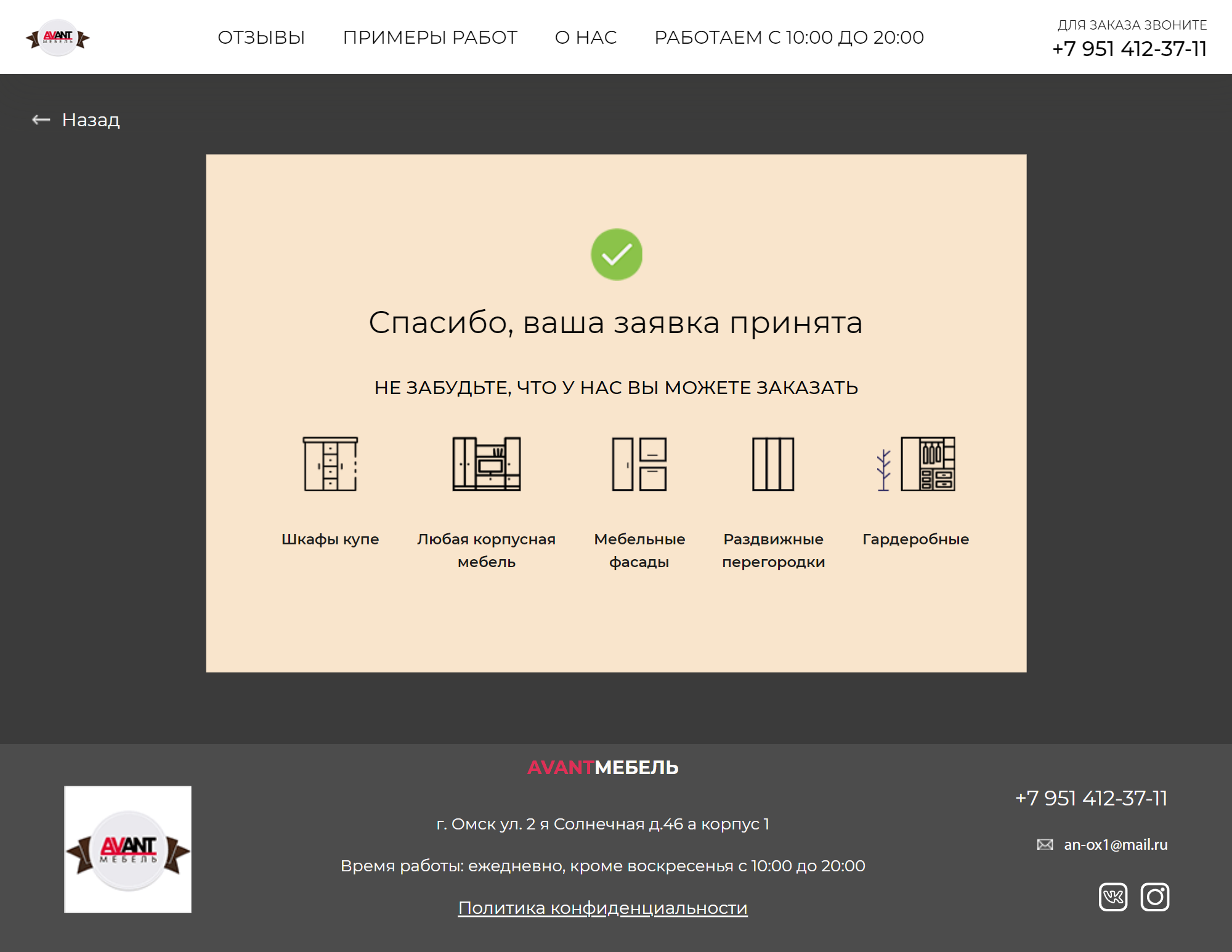Open the Instagram page icon
1232x952 pixels.
[x=1154, y=897]
